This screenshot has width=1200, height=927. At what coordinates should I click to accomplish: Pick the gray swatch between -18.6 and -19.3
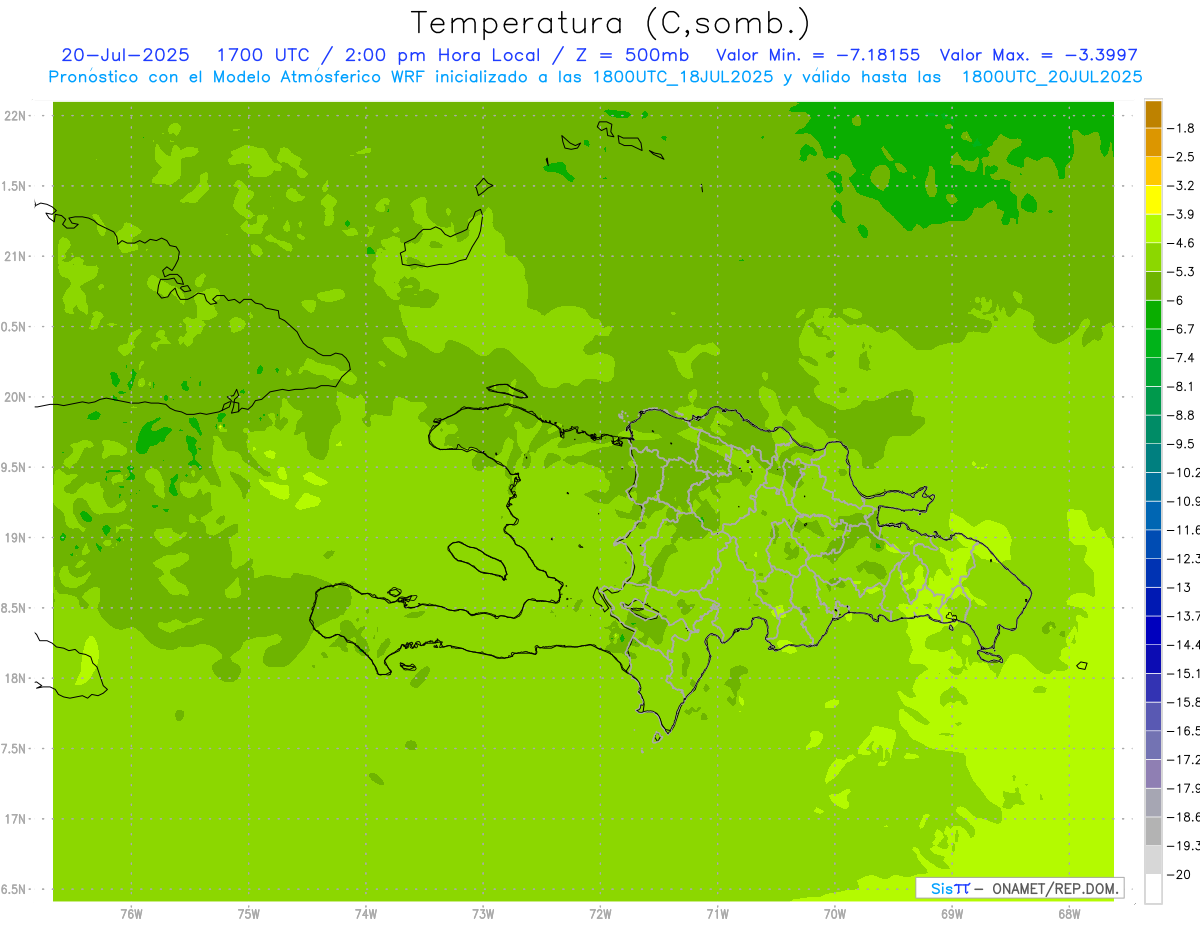point(1153,831)
